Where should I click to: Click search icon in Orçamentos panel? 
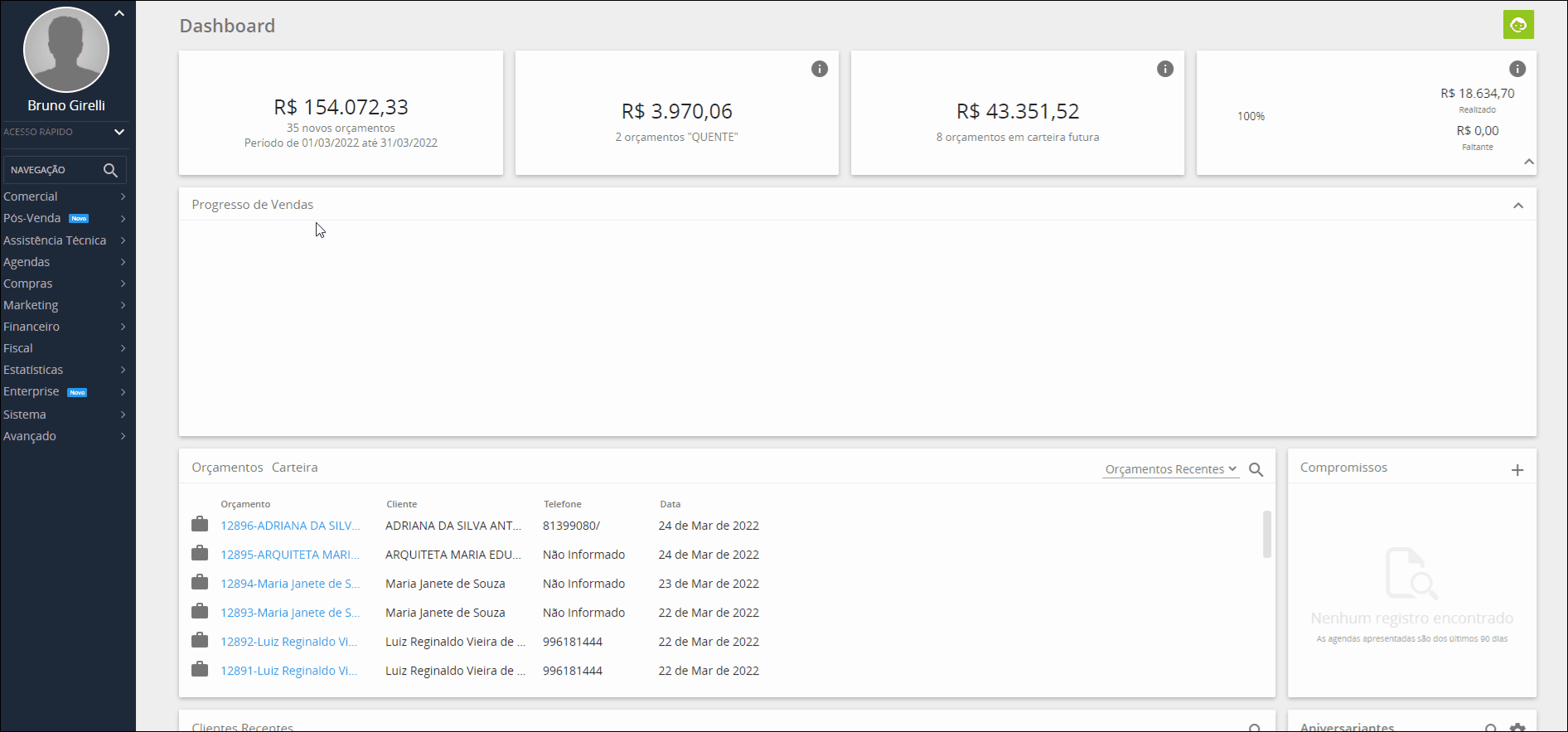pos(1256,470)
